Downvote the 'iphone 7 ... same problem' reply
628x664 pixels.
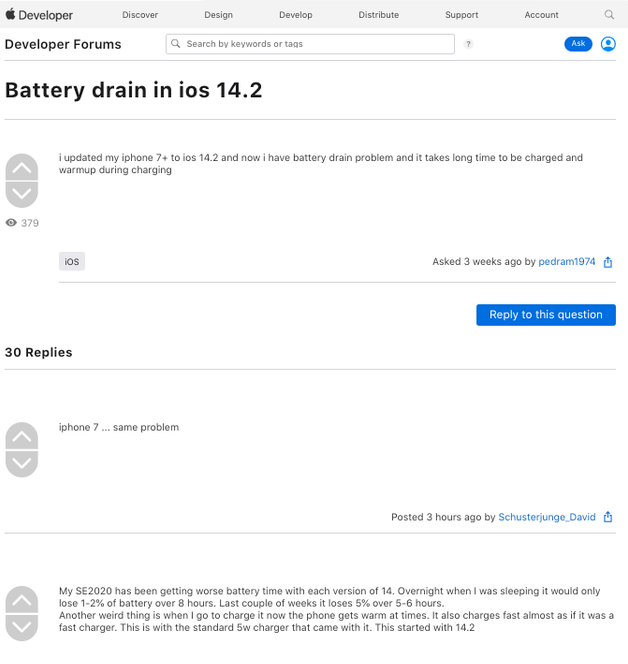click(x=22, y=463)
